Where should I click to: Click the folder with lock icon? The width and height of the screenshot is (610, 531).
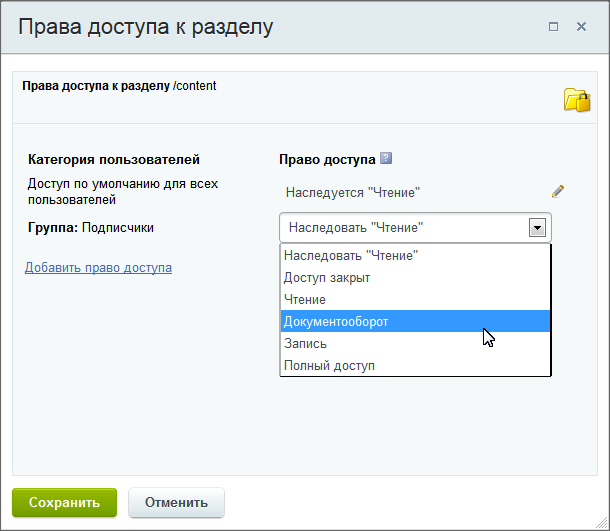coord(577,100)
